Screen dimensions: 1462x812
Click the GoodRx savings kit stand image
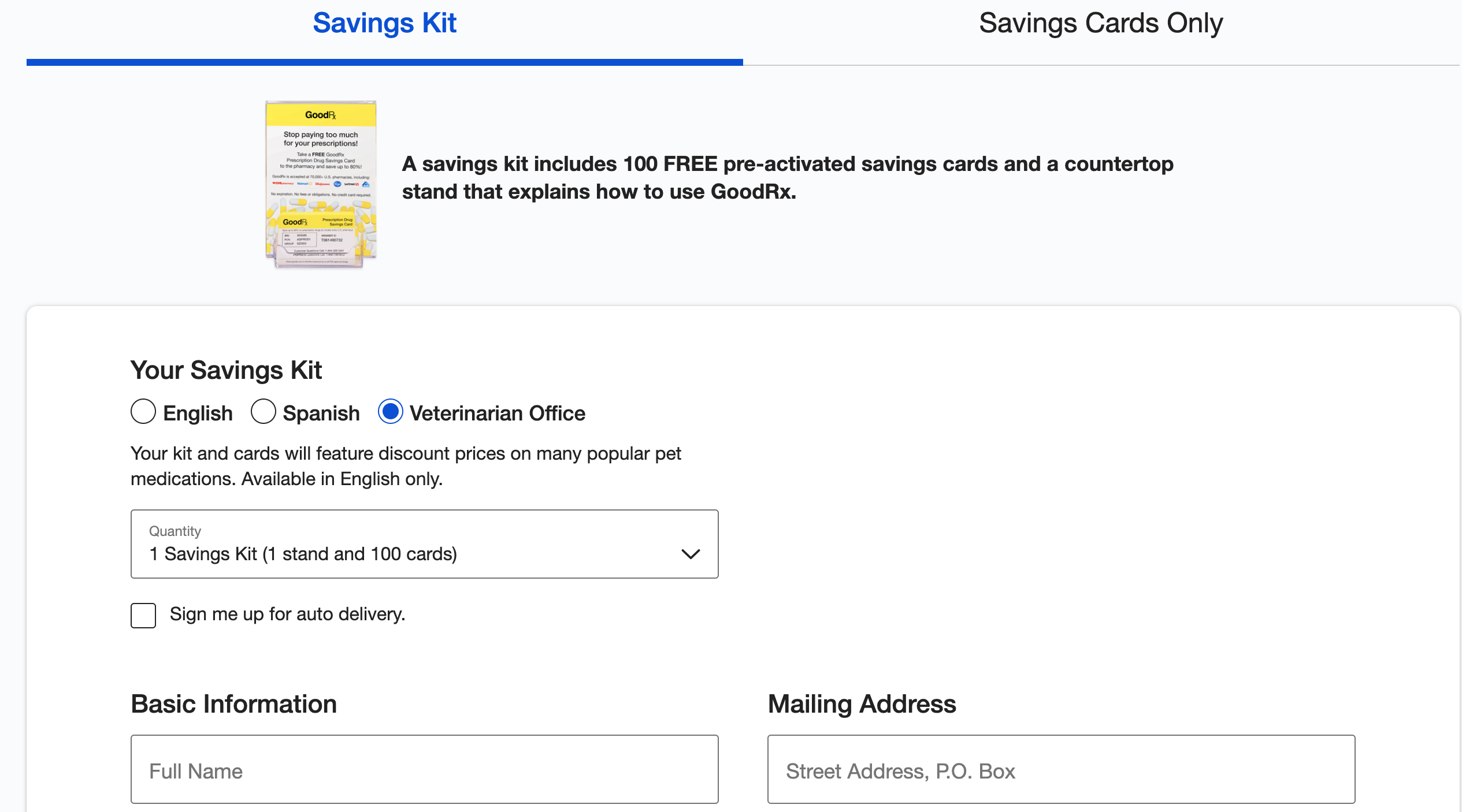[321, 184]
